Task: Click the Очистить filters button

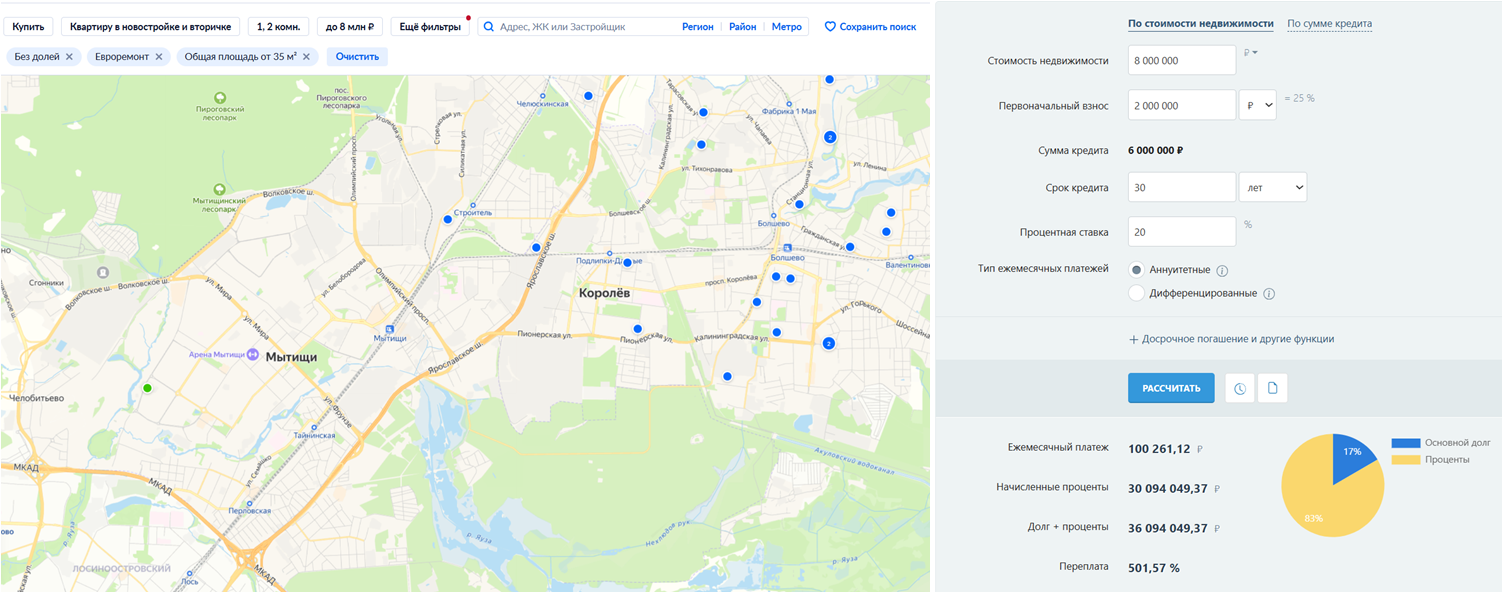Action: tap(357, 57)
